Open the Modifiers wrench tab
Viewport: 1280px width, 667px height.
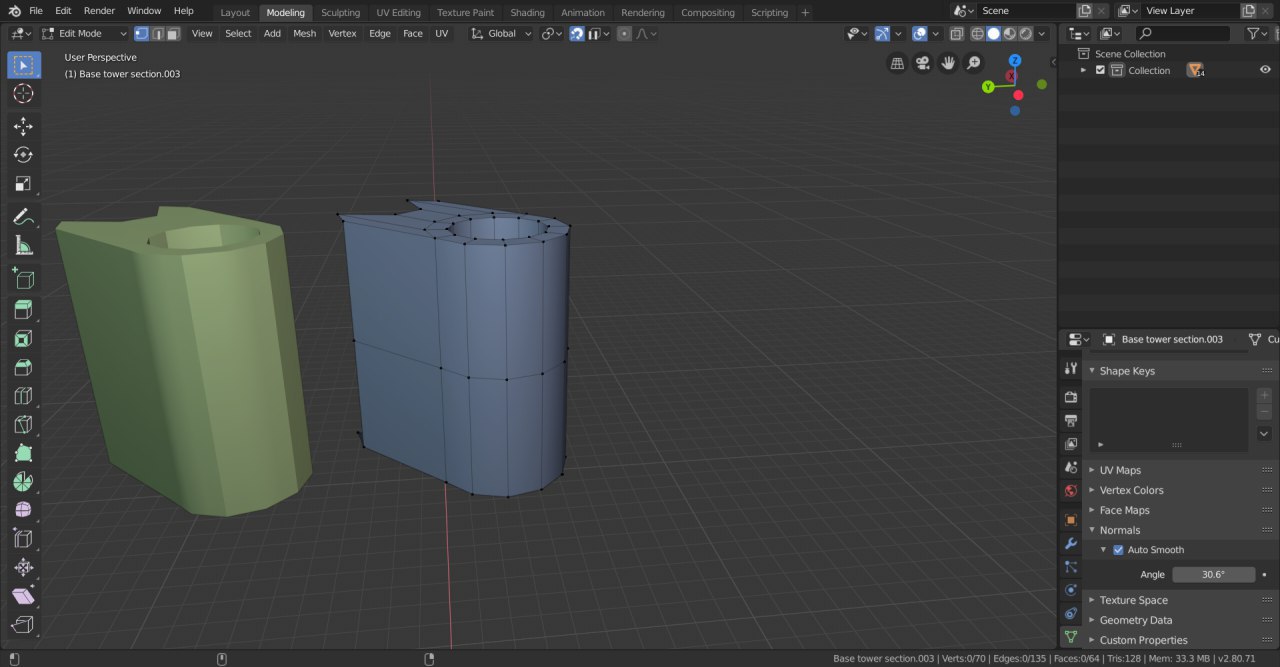tap(1071, 543)
